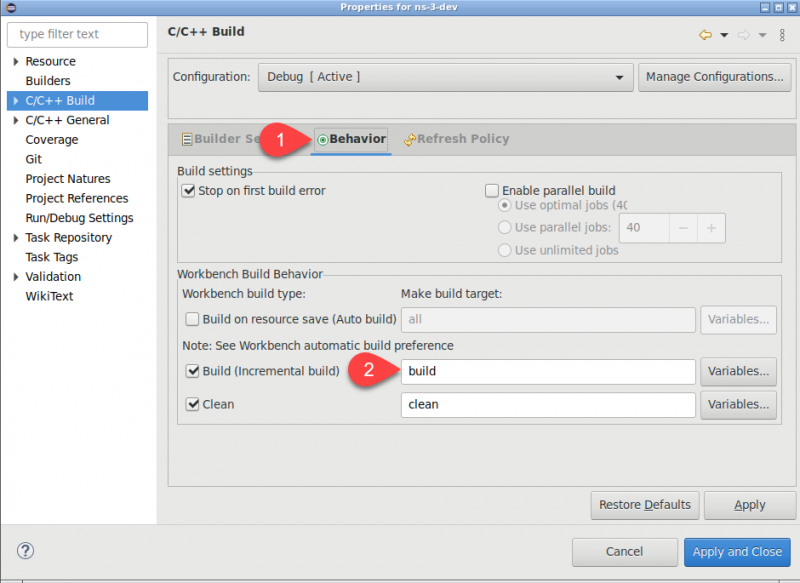This screenshot has width=800, height=583.
Task: Open the Configuration dropdown
Action: click(x=445, y=78)
